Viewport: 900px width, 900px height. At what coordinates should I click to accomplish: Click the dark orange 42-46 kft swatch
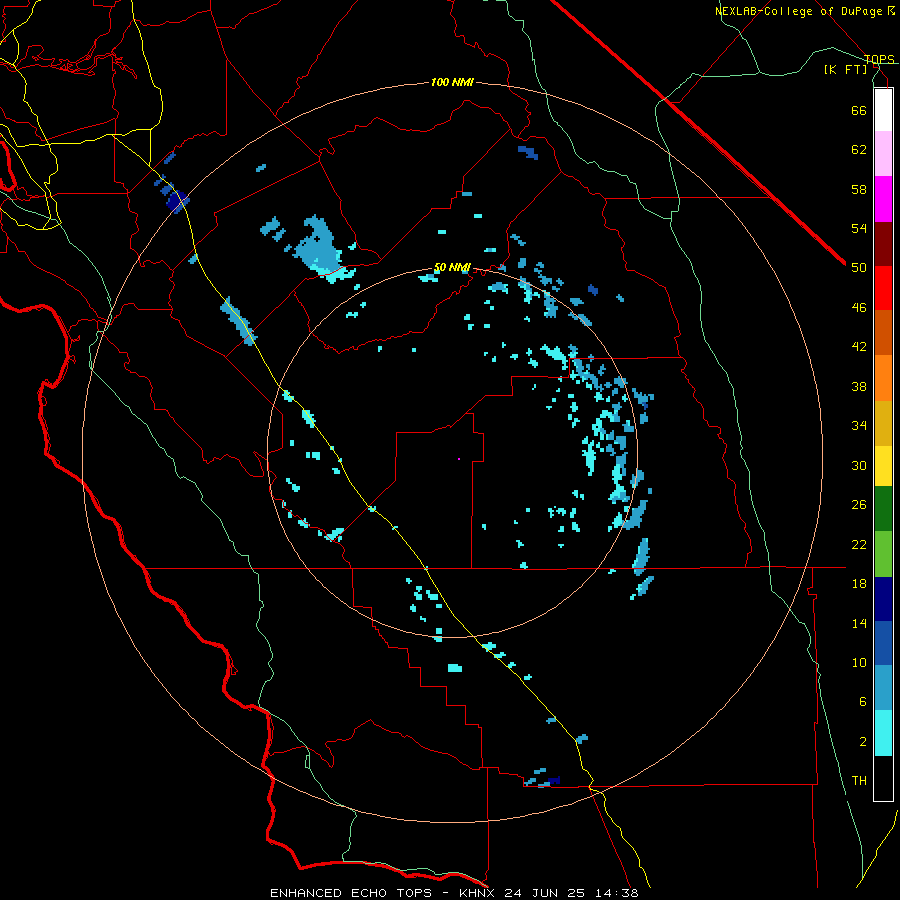[883, 332]
